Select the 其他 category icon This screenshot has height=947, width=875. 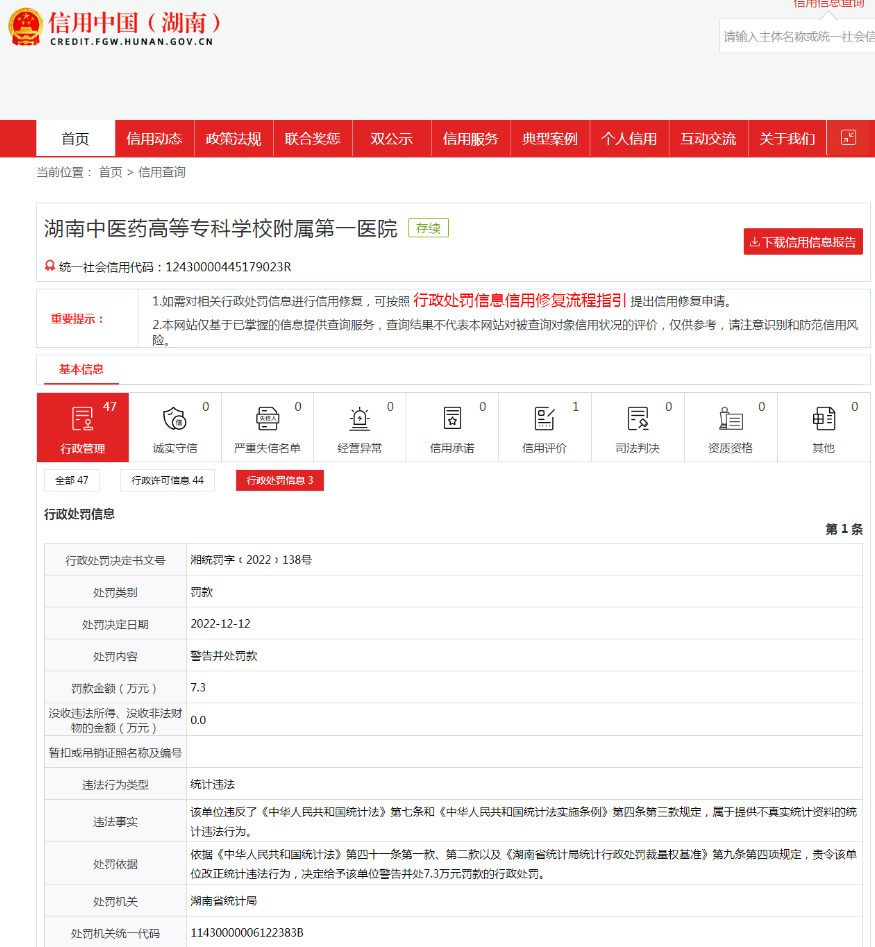coord(823,419)
